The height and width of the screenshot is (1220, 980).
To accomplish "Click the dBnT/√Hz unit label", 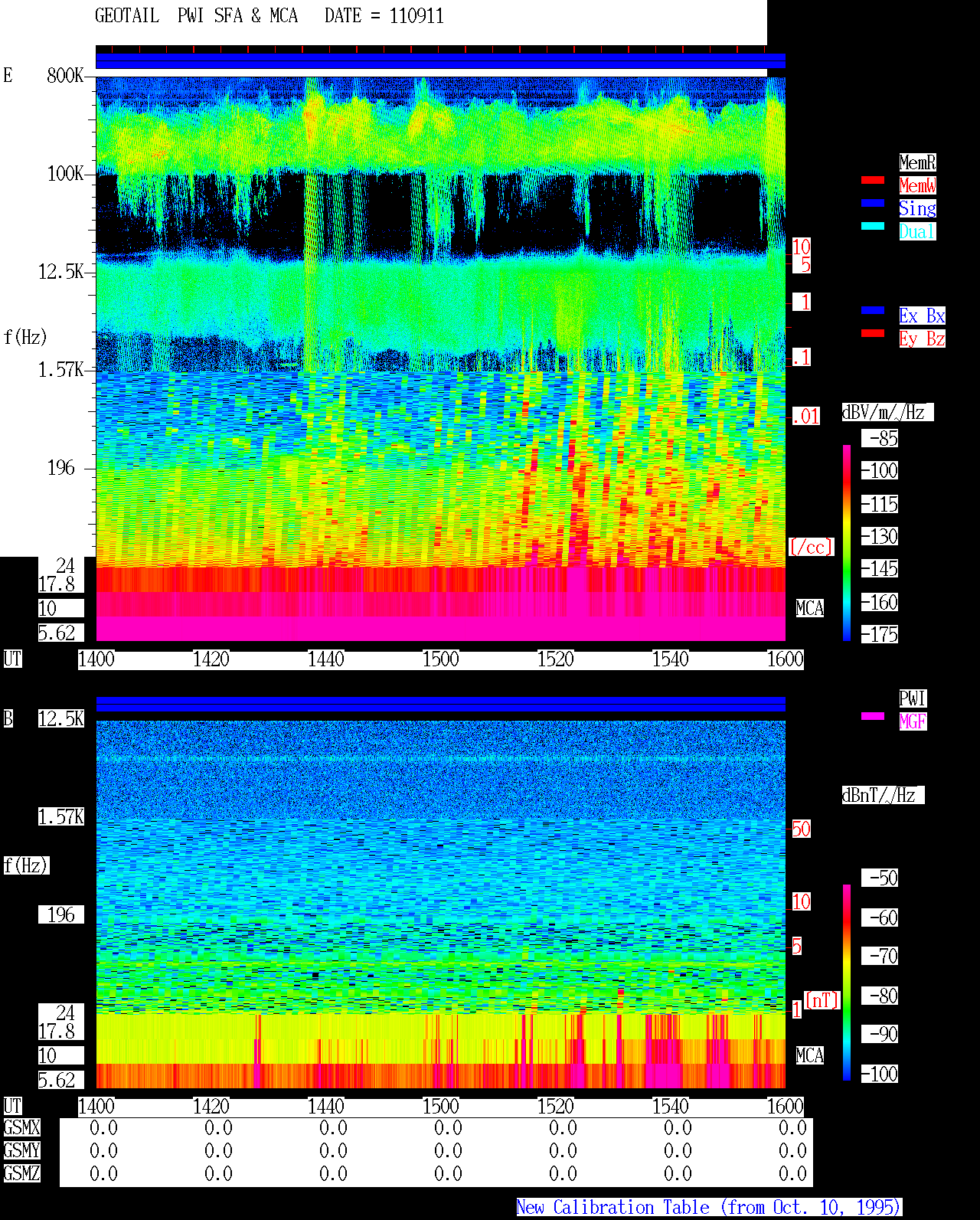I will pos(883,795).
